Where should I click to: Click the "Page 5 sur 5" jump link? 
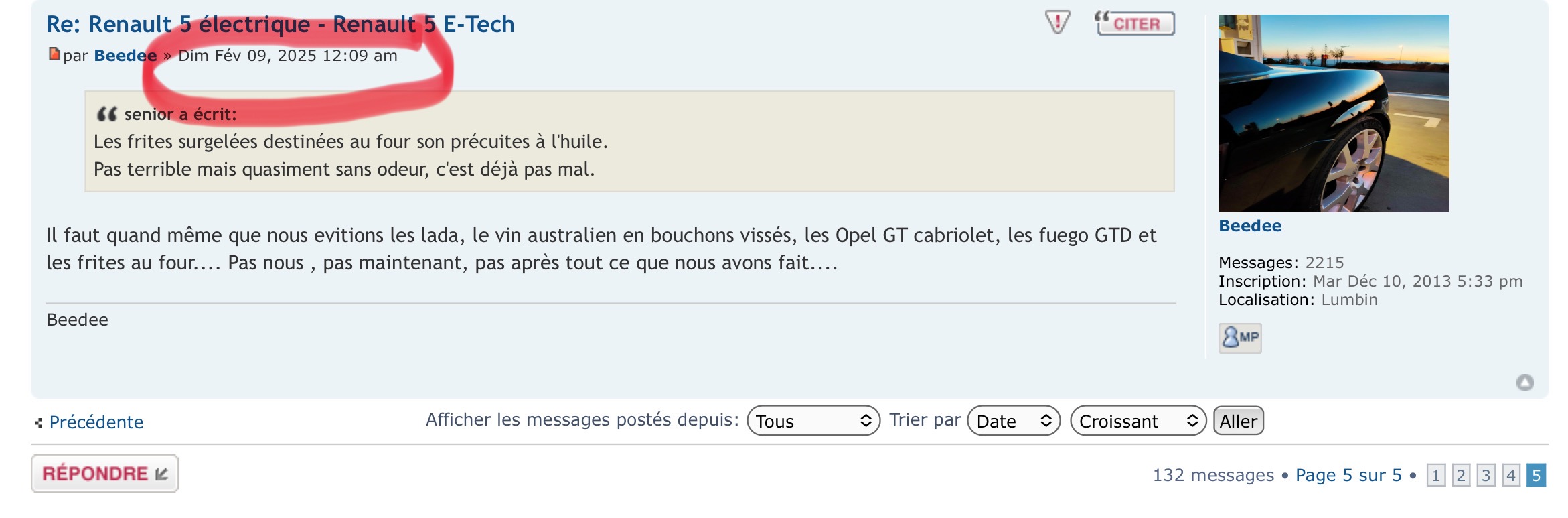coord(1348,476)
